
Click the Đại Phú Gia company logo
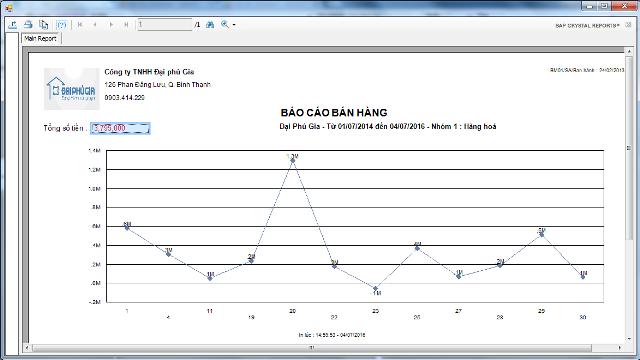(x=72, y=89)
